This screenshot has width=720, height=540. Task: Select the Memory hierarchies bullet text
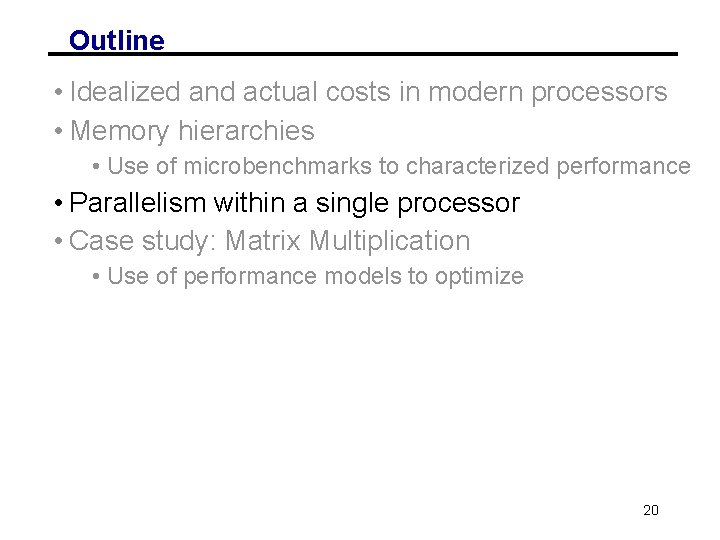192,131
